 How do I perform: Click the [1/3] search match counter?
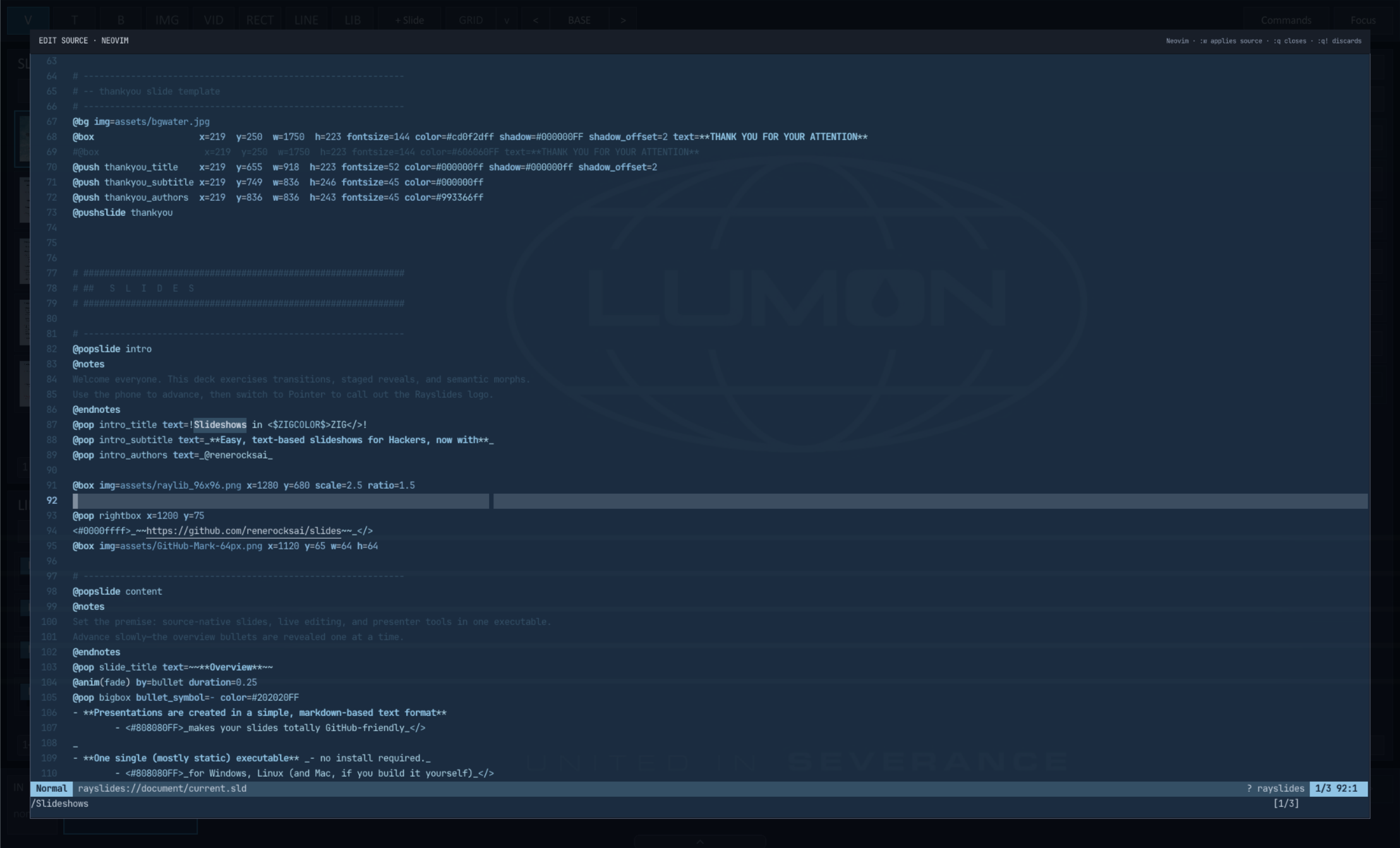[x=1286, y=803]
